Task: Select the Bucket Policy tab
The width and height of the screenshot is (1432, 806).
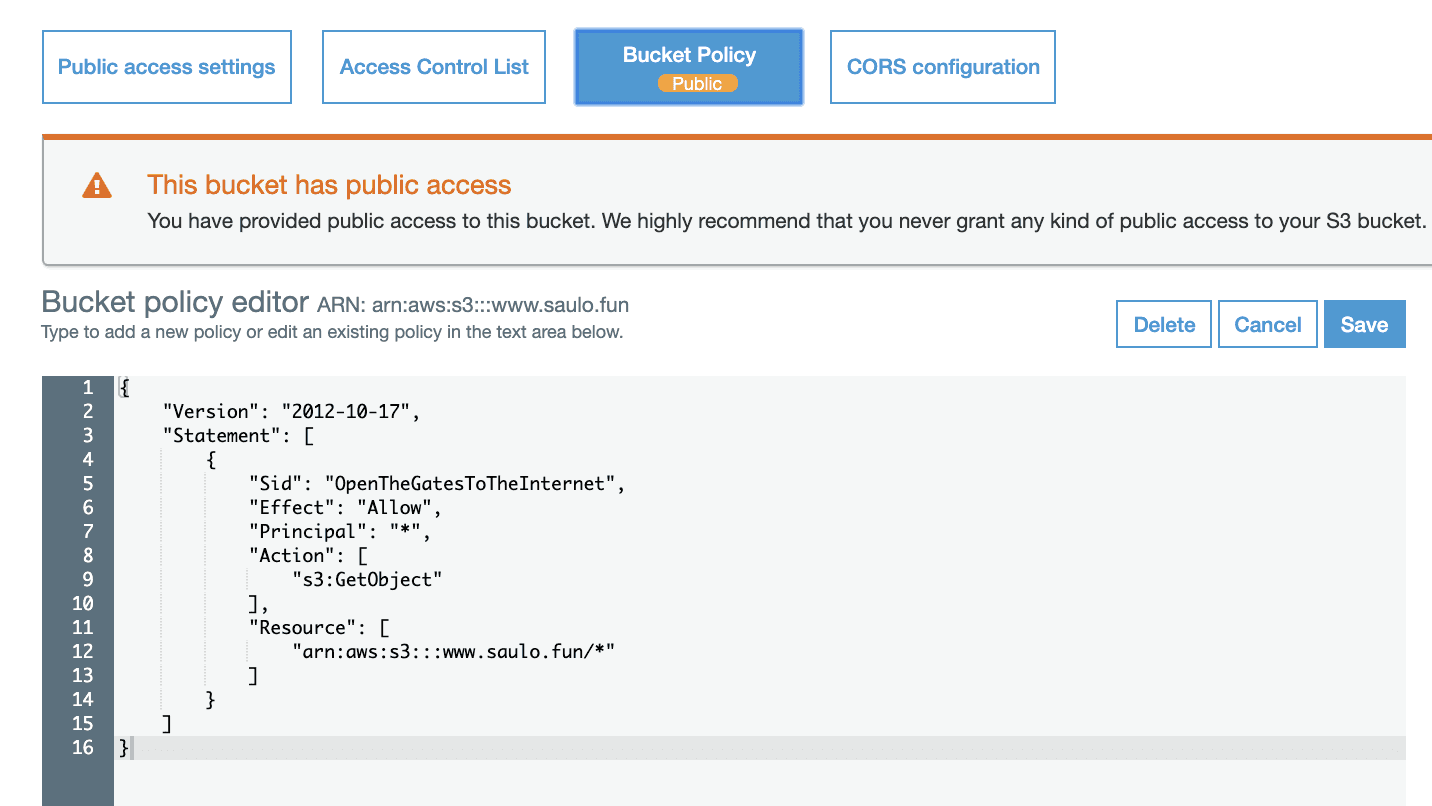Action: coord(689,67)
